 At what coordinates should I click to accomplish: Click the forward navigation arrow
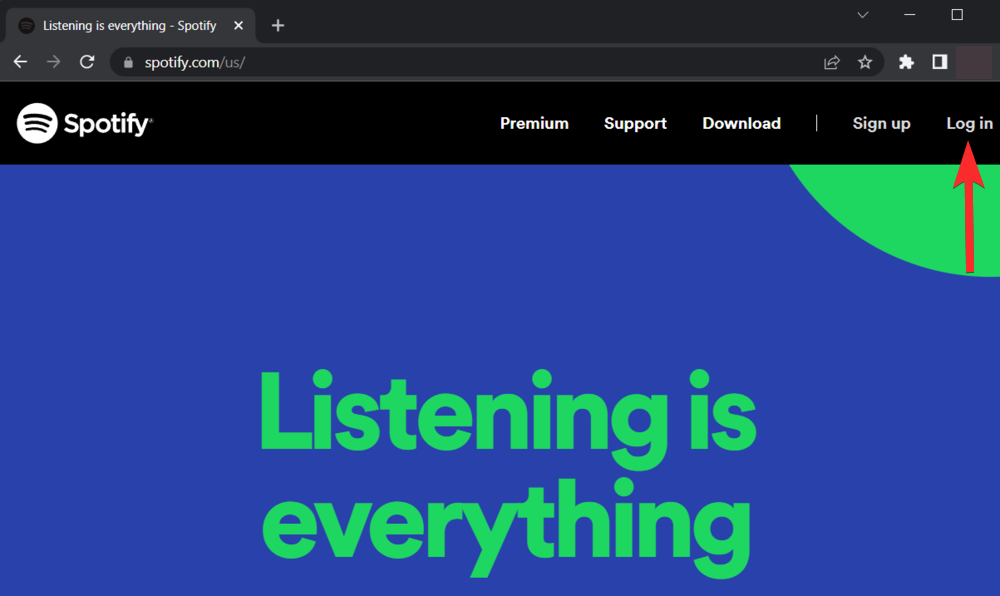(x=53, y=61)
